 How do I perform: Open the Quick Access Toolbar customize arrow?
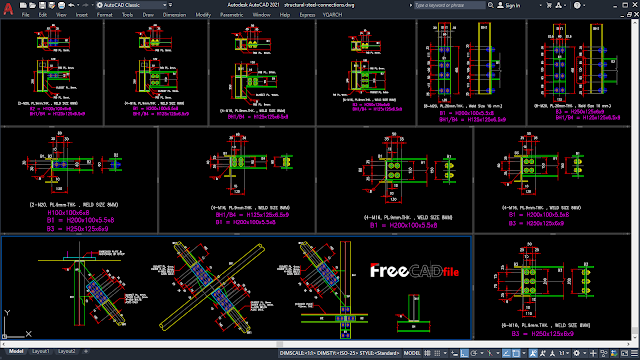pyautogui.click(x=171, y=5)
